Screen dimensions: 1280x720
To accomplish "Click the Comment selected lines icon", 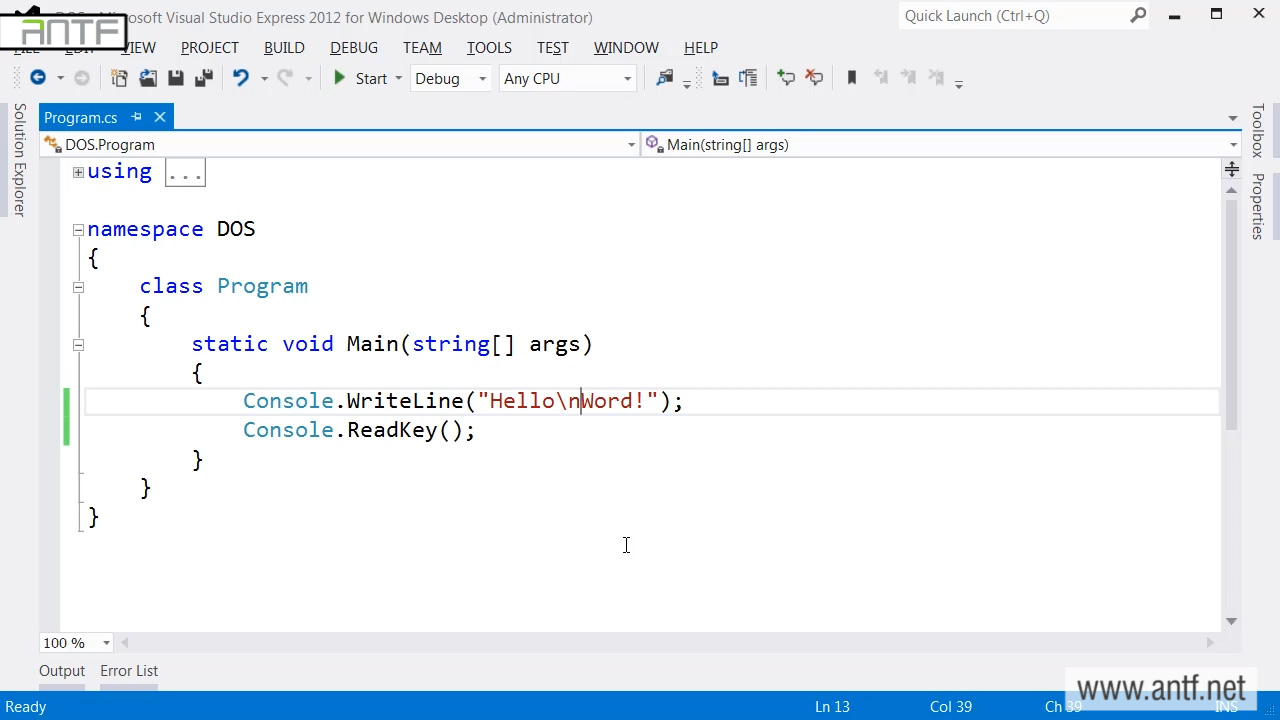I will (x=786, y=78).
